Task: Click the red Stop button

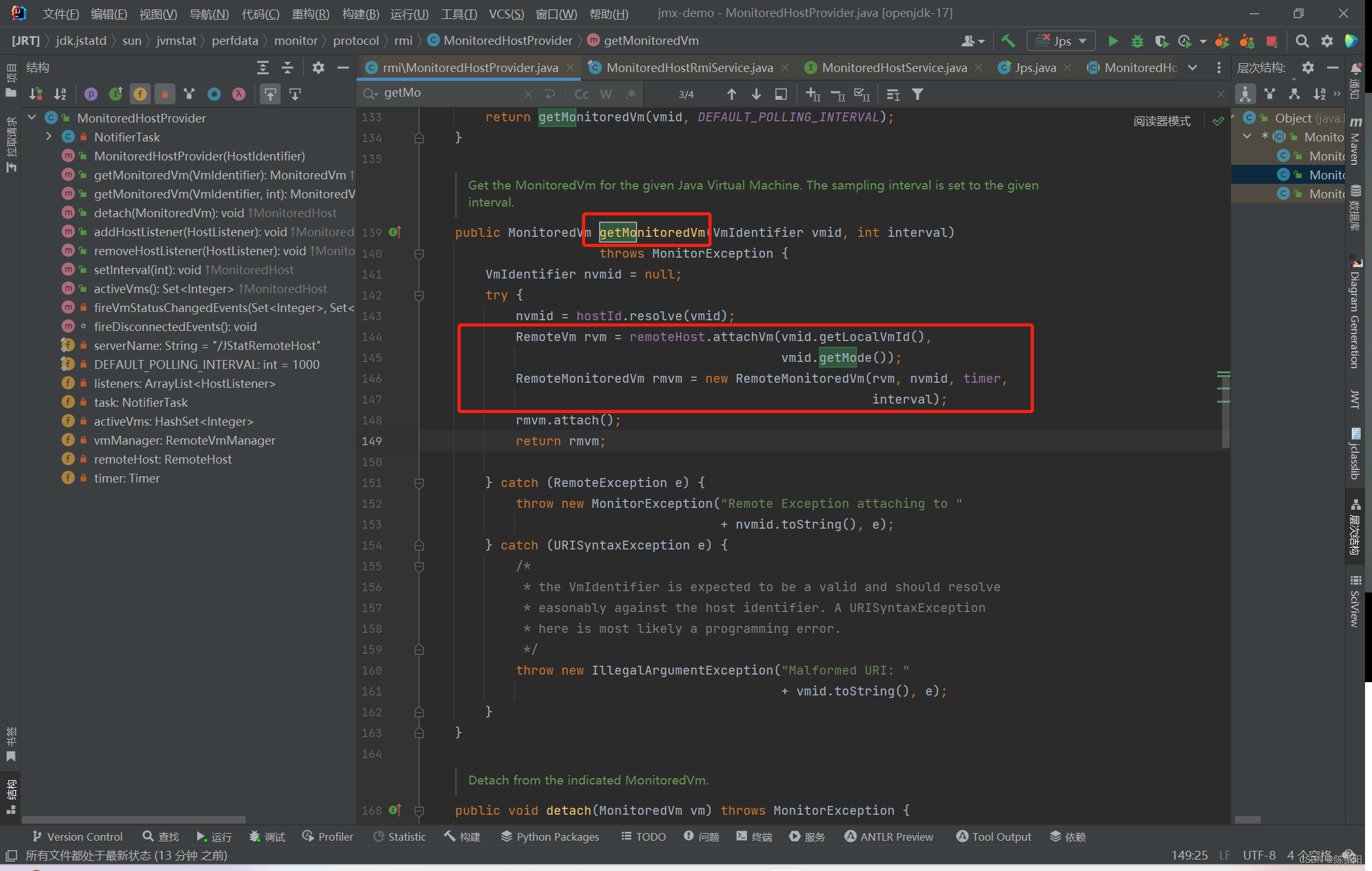Action: 1272,41
